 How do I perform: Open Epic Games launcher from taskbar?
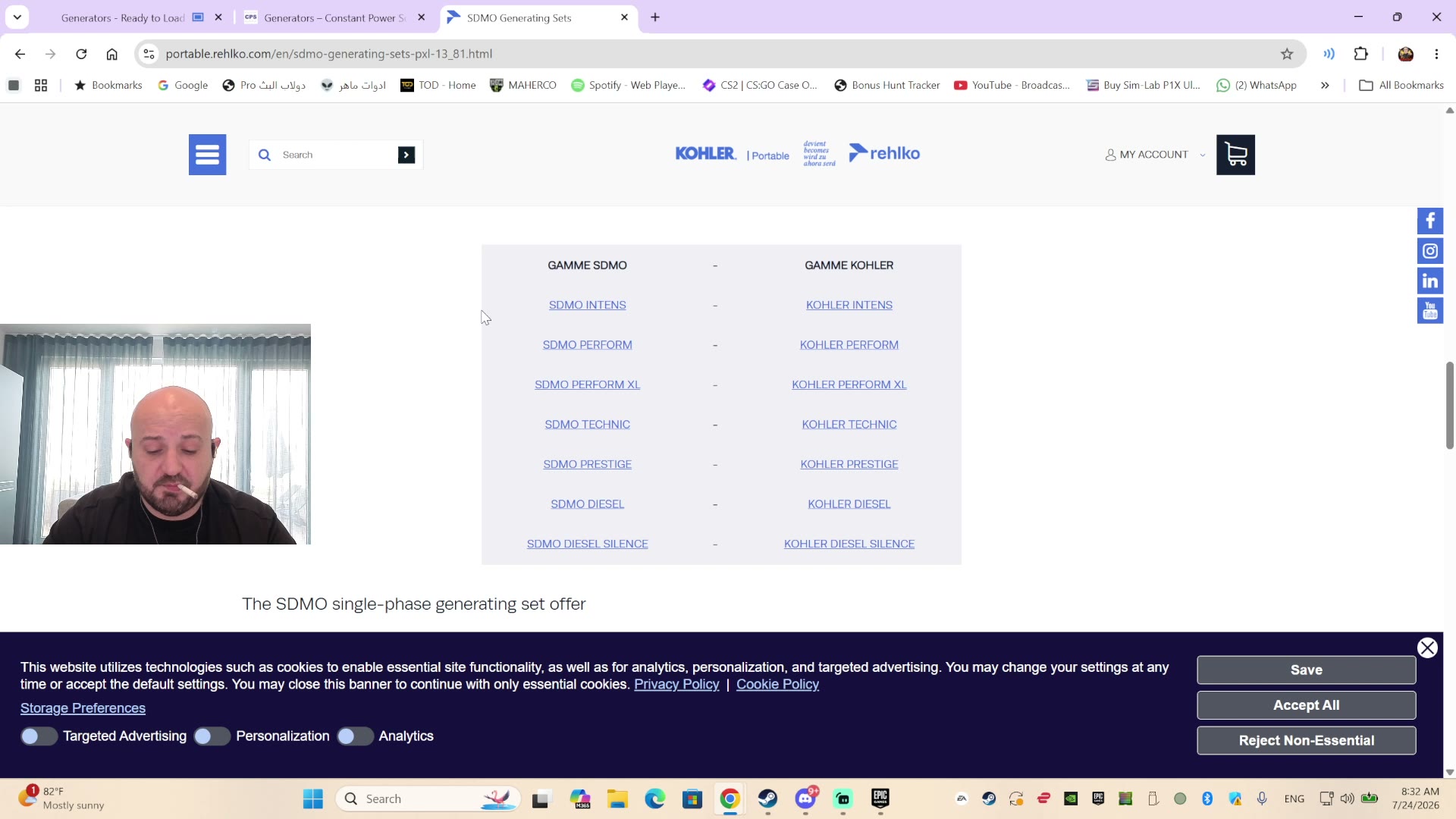click(880, 799)
